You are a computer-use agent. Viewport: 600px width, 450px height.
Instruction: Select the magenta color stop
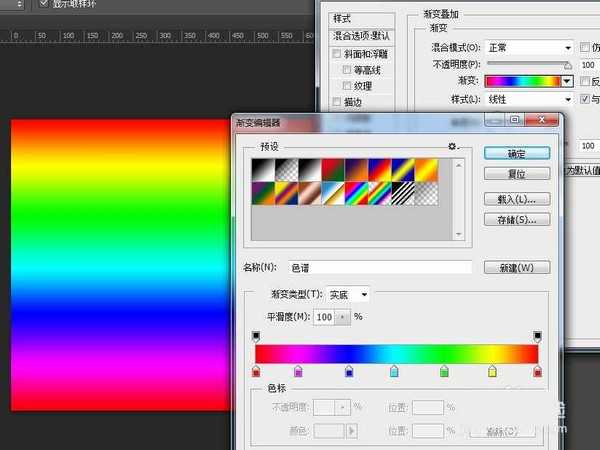click(x=299, y=372)
